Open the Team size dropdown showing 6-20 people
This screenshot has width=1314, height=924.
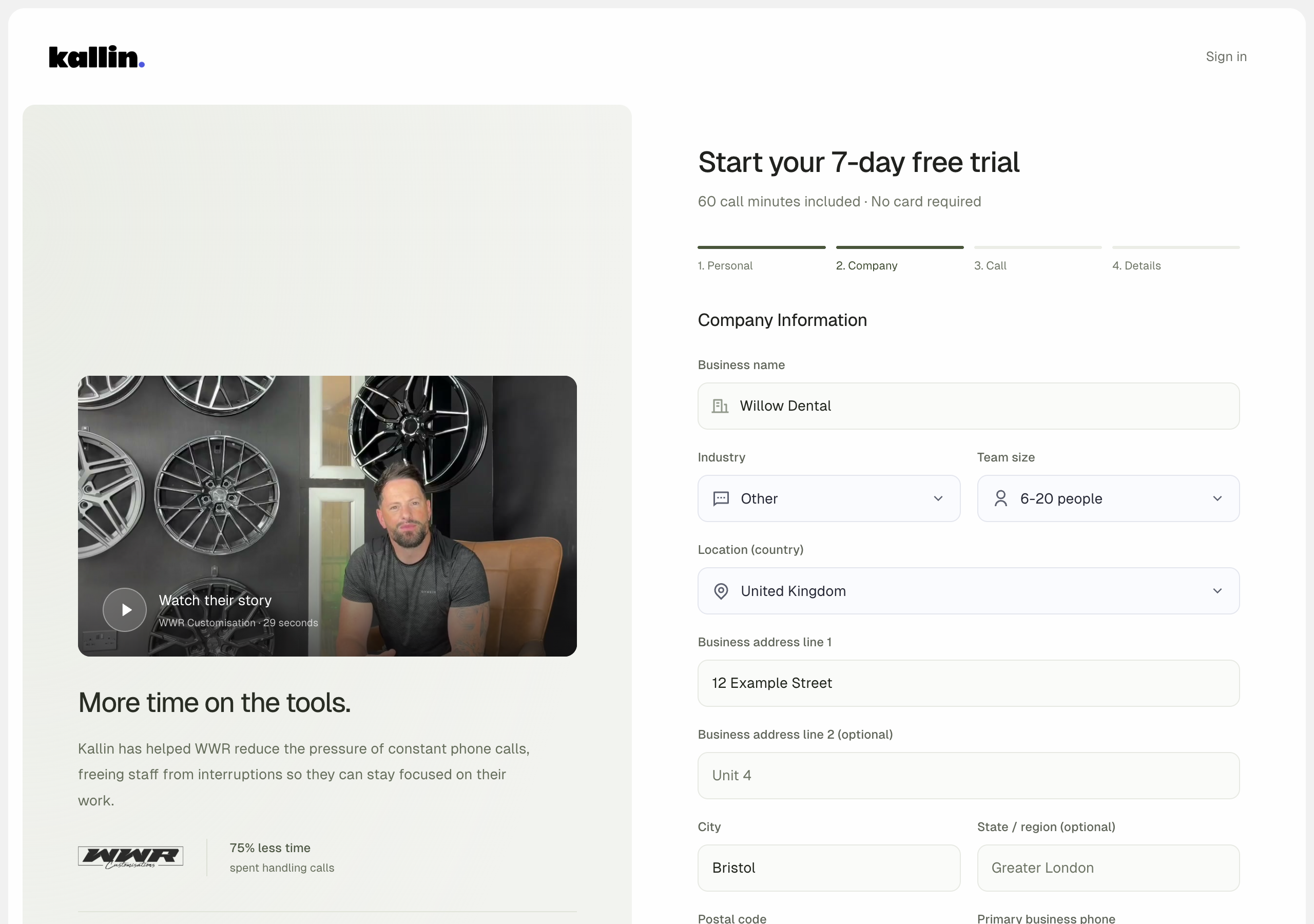tap(1108, 498)
